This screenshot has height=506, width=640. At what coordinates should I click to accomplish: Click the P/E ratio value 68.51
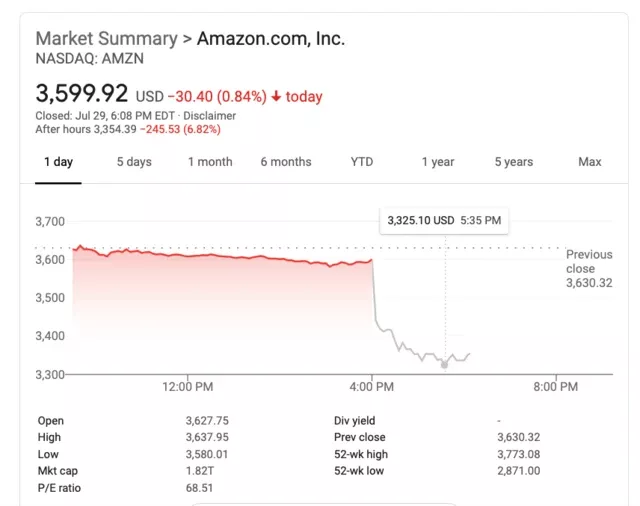(199, 488)
